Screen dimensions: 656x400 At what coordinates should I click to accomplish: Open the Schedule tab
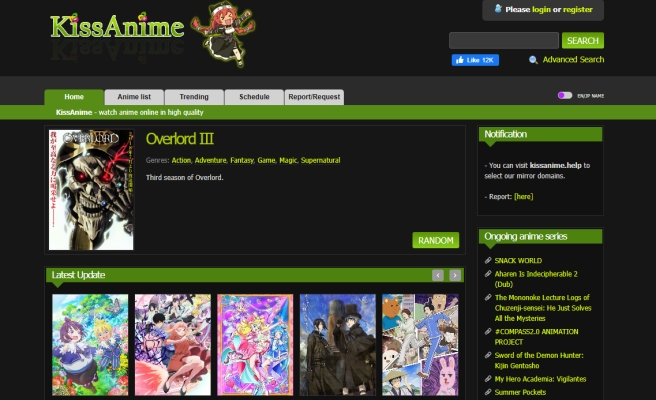pos(254,97)
